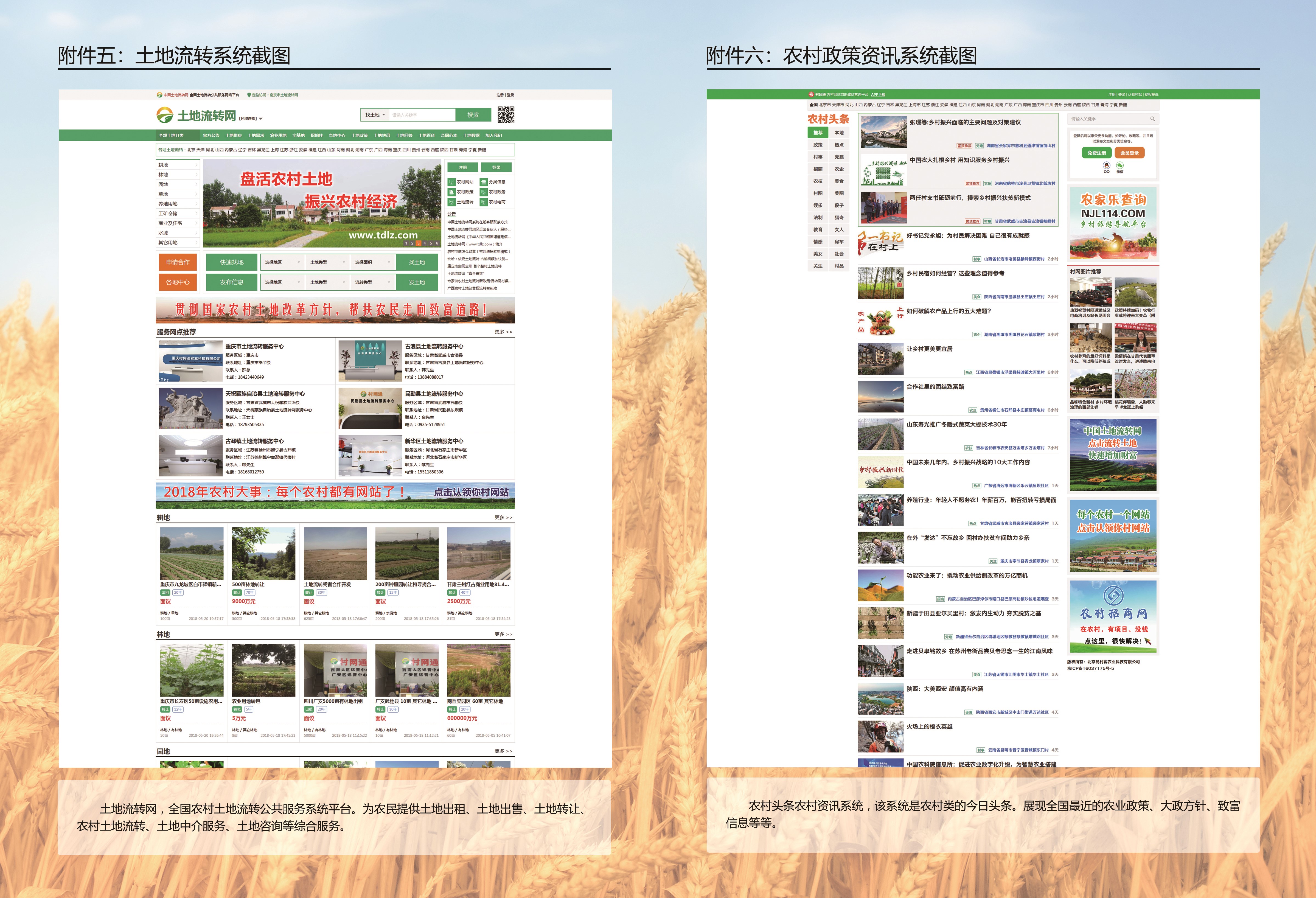Open the 流转类型 dropdown
Image resolution: width=1316 pixels, height=898 pixels.
pos(373,282)
